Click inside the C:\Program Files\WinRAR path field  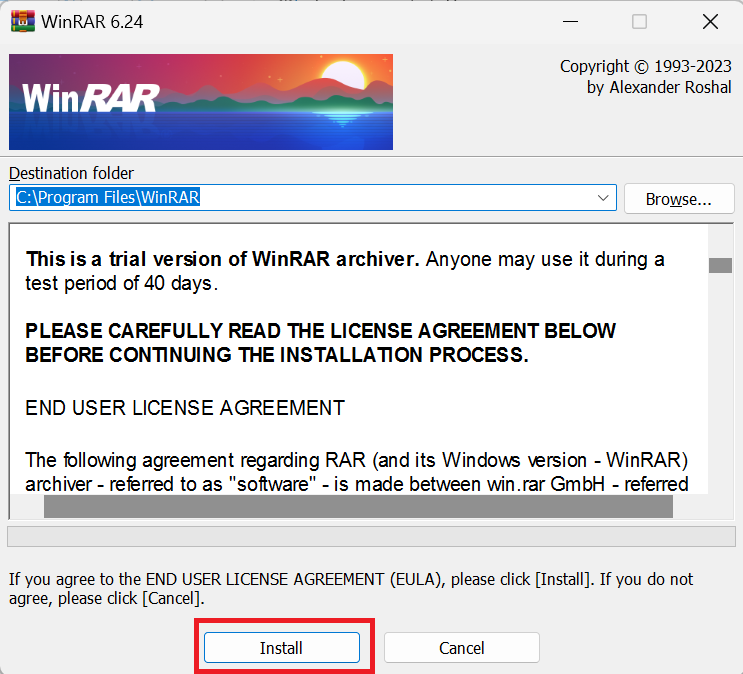303,198
